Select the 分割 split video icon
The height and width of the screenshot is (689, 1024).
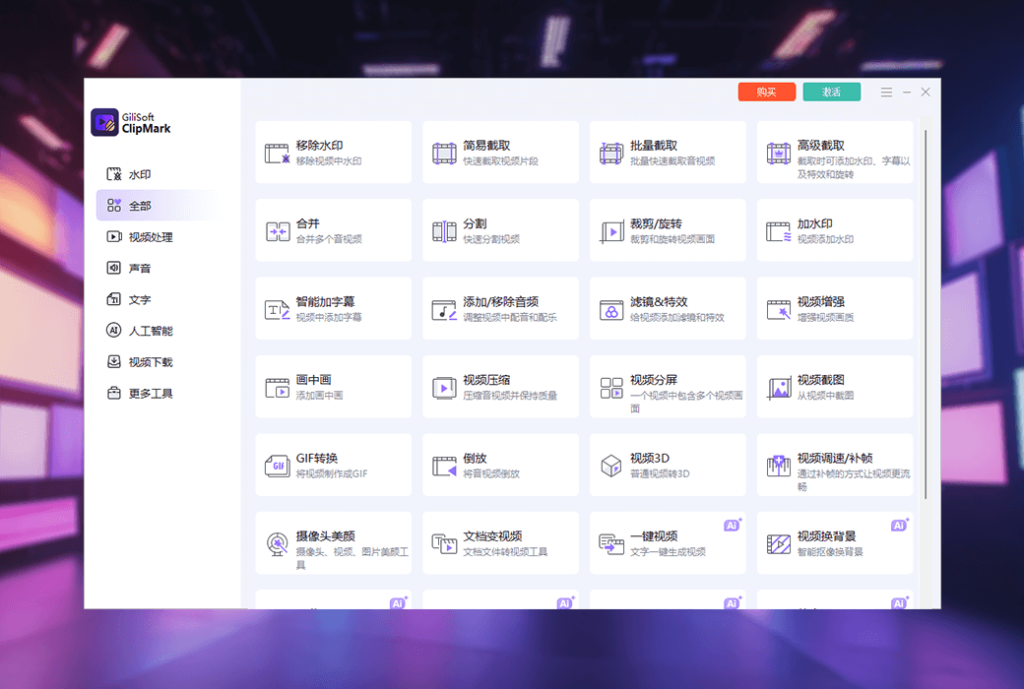pos(444,231)
